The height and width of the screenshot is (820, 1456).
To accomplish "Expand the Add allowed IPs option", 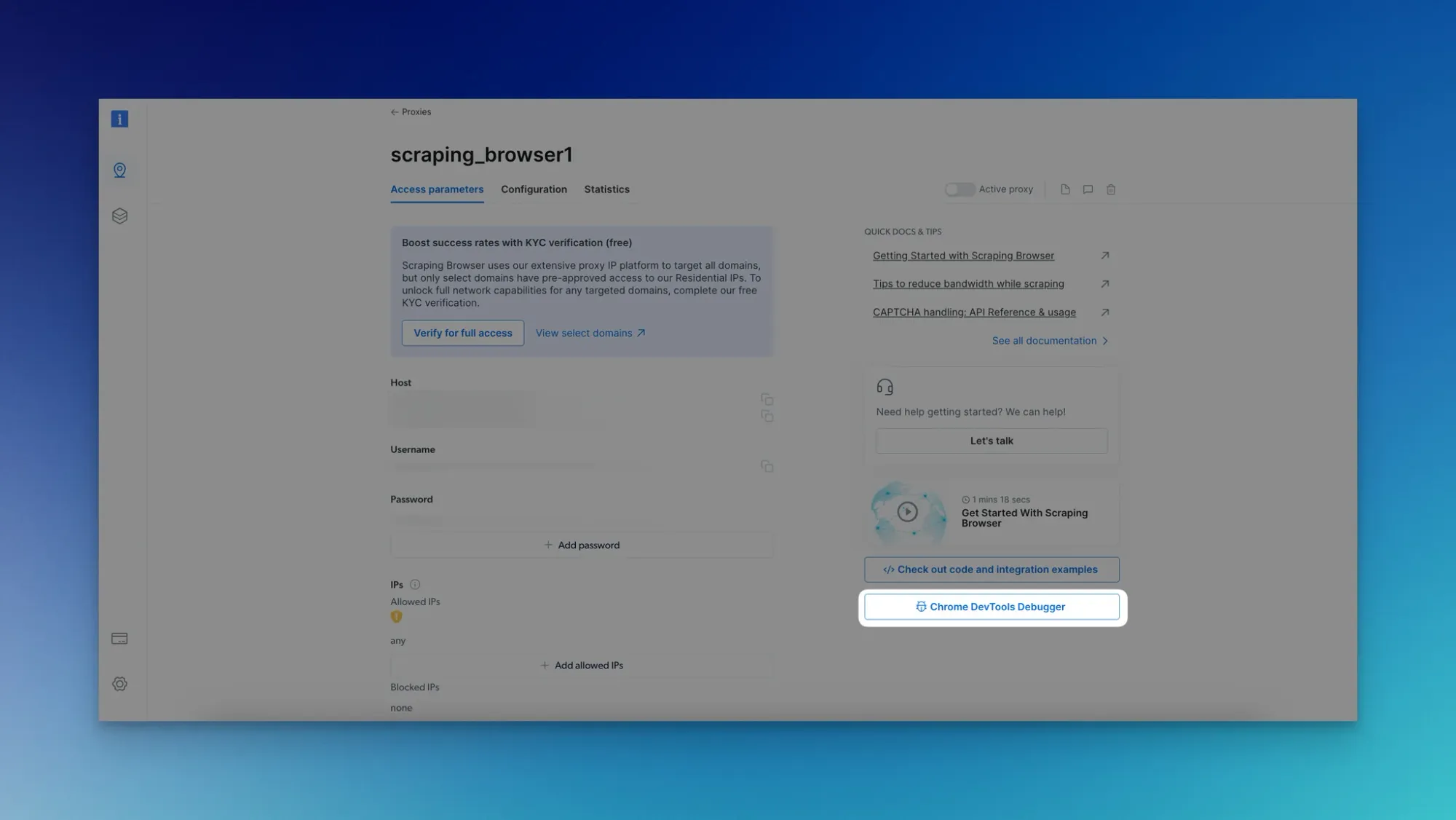I will [582, 665].
